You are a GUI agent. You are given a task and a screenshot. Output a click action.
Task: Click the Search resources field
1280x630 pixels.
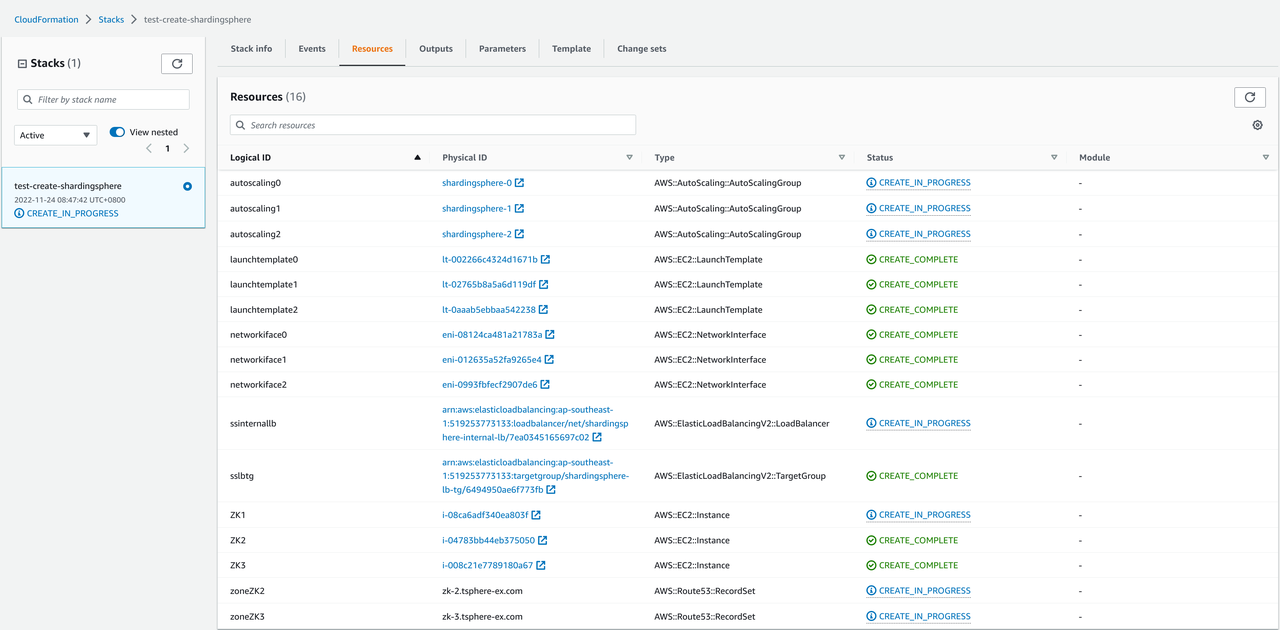(433, 125)
